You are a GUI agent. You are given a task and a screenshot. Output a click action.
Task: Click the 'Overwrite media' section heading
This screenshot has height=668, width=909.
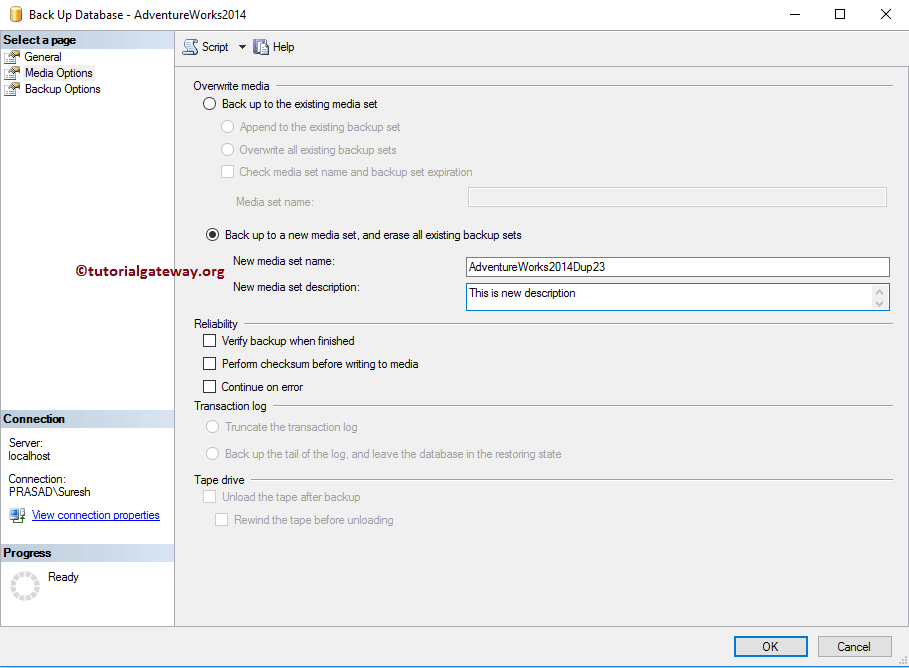pos(231,86)
